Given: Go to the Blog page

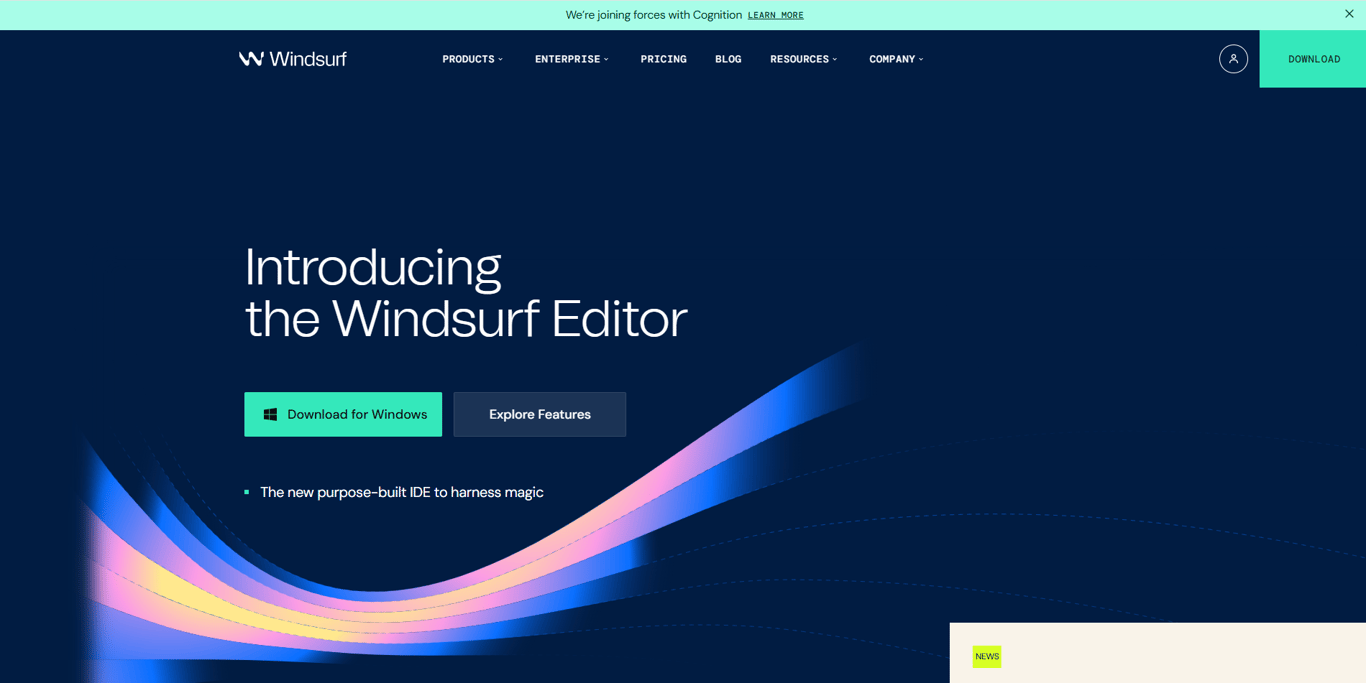Looking at the screenshot, I should [728, 59].
